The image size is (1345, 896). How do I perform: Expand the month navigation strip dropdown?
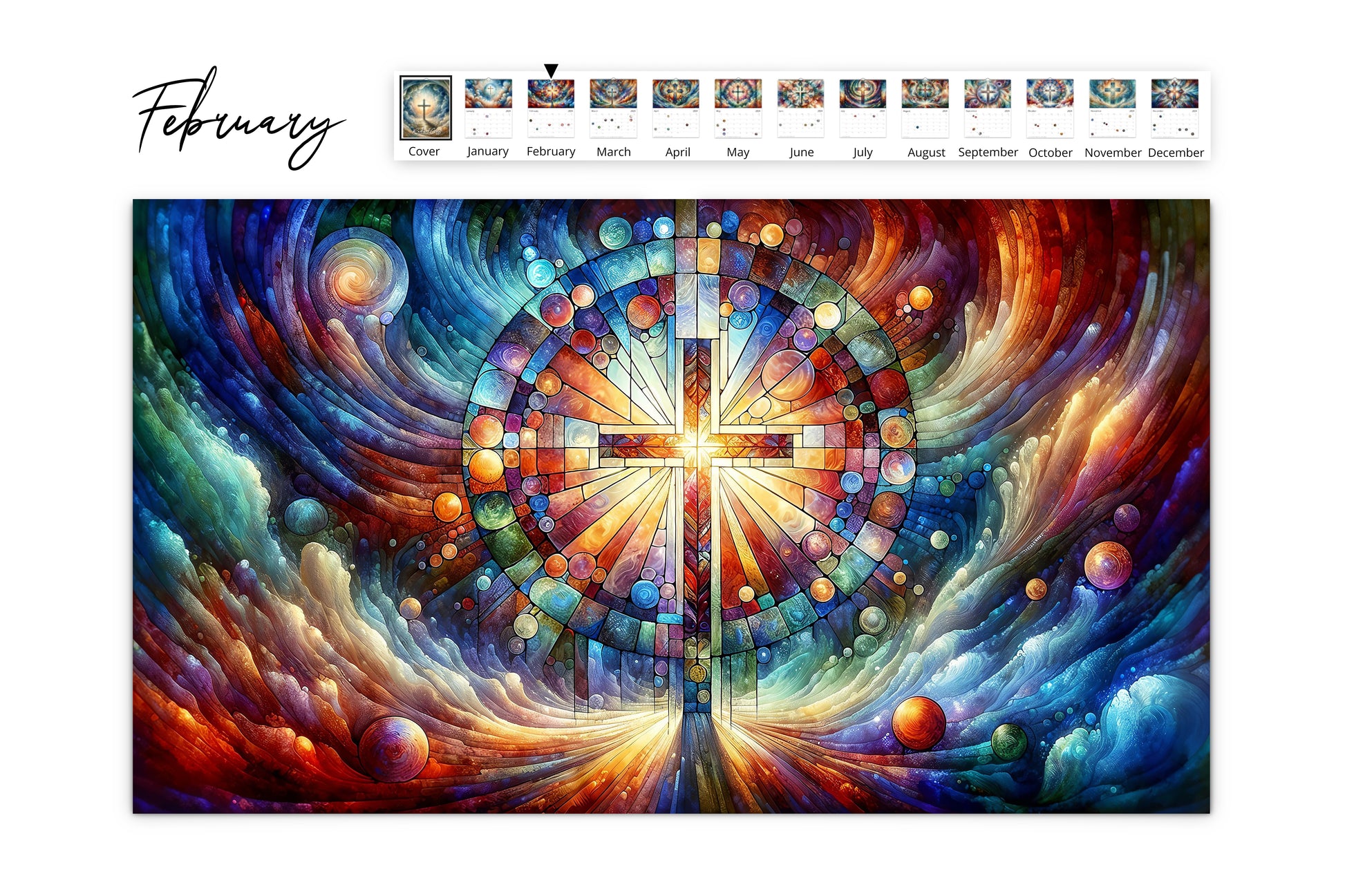pyautogui.click(x=547, y=67)
